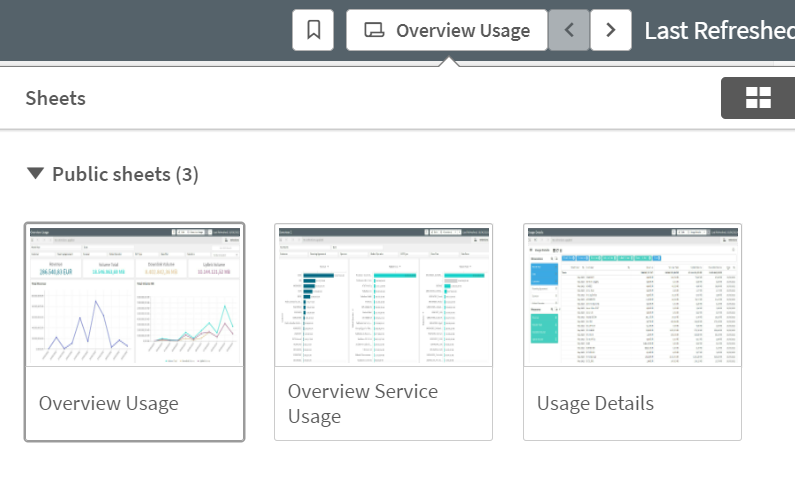Switch to grid view layout icon

(x=758, y=97)
